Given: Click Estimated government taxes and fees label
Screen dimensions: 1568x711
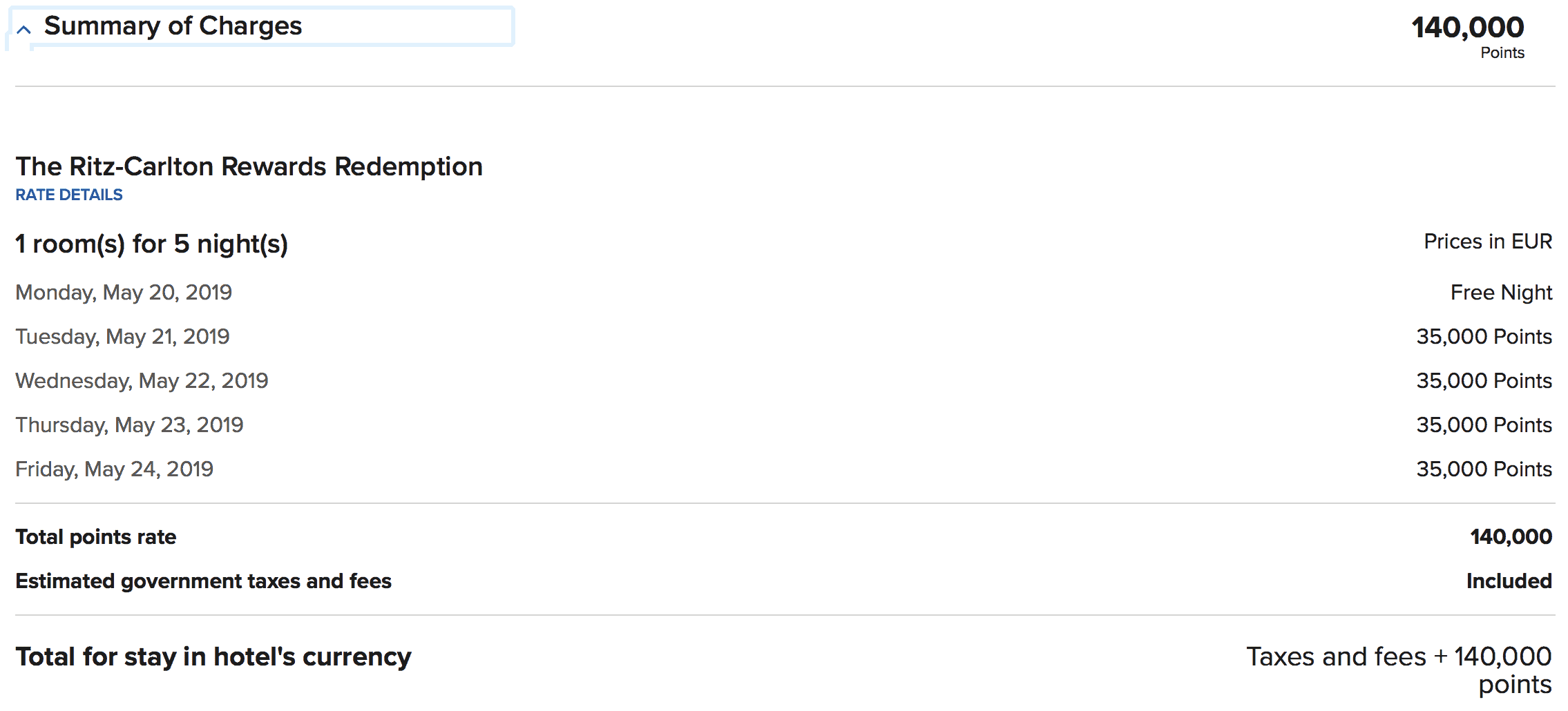Looking at the screenshot, I should click(203, 581).
